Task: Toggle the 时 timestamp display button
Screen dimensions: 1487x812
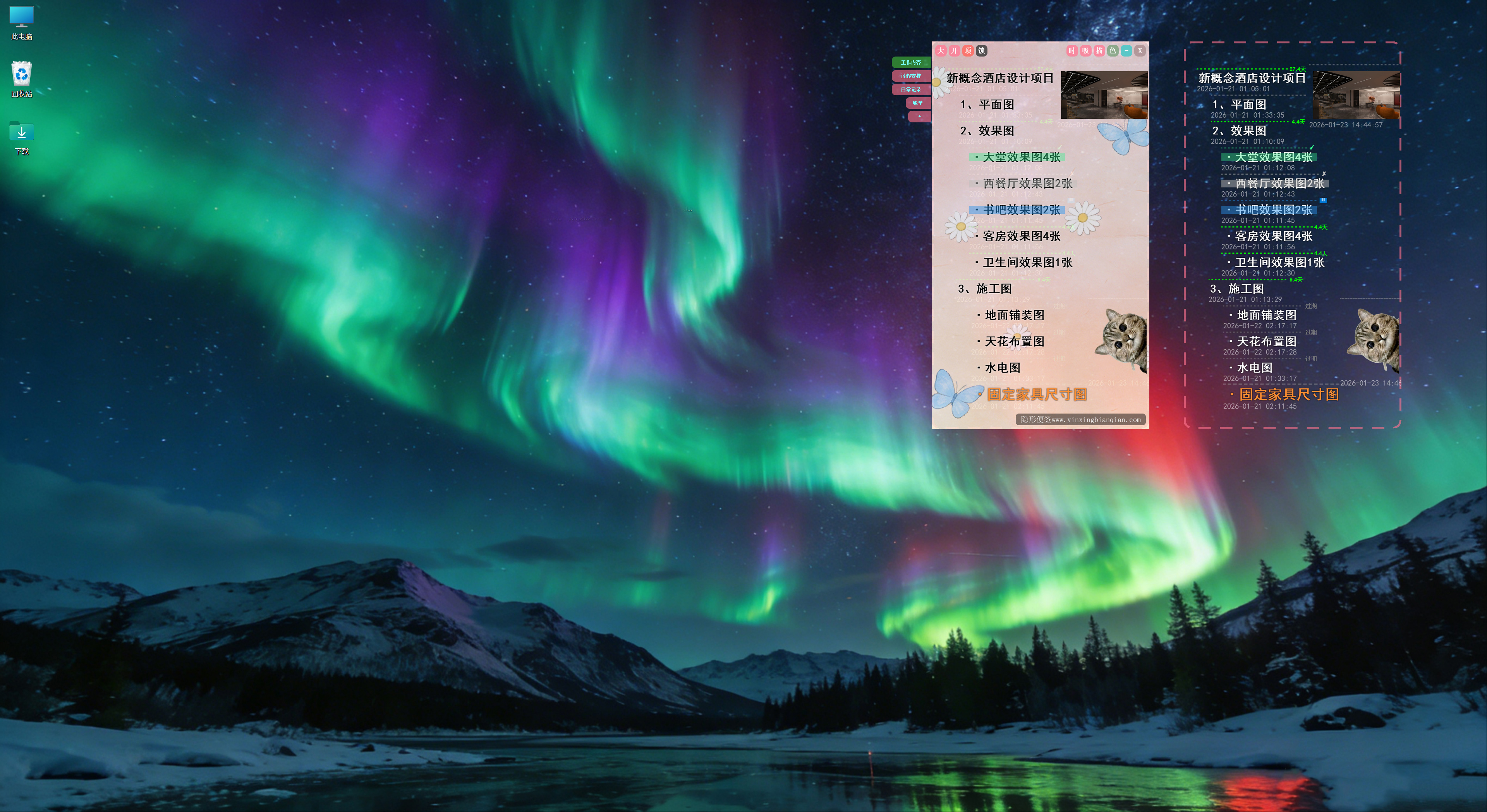Action: (x=1071, y=51)
